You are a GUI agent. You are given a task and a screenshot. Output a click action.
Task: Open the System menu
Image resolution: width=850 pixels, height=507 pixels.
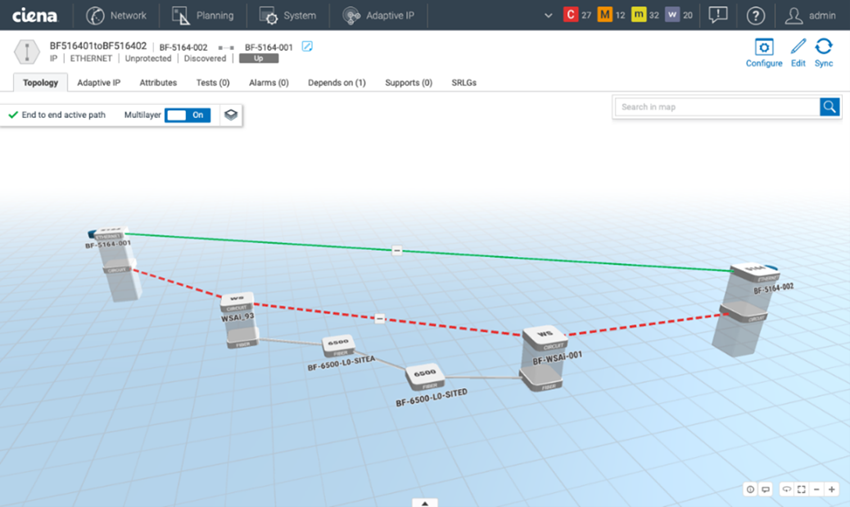[x=287, y=15]
